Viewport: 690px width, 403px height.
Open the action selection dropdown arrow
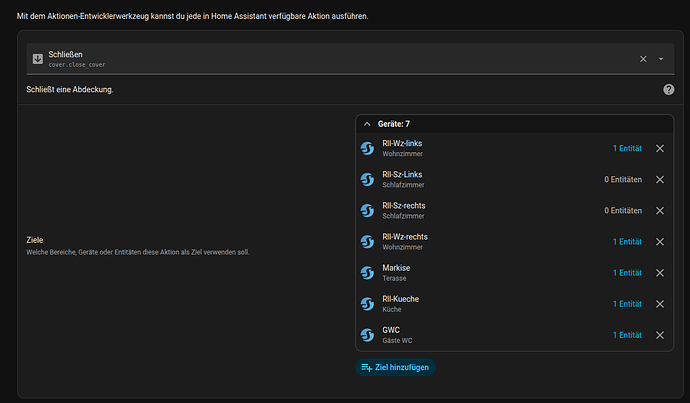click(x=661, y=59)
